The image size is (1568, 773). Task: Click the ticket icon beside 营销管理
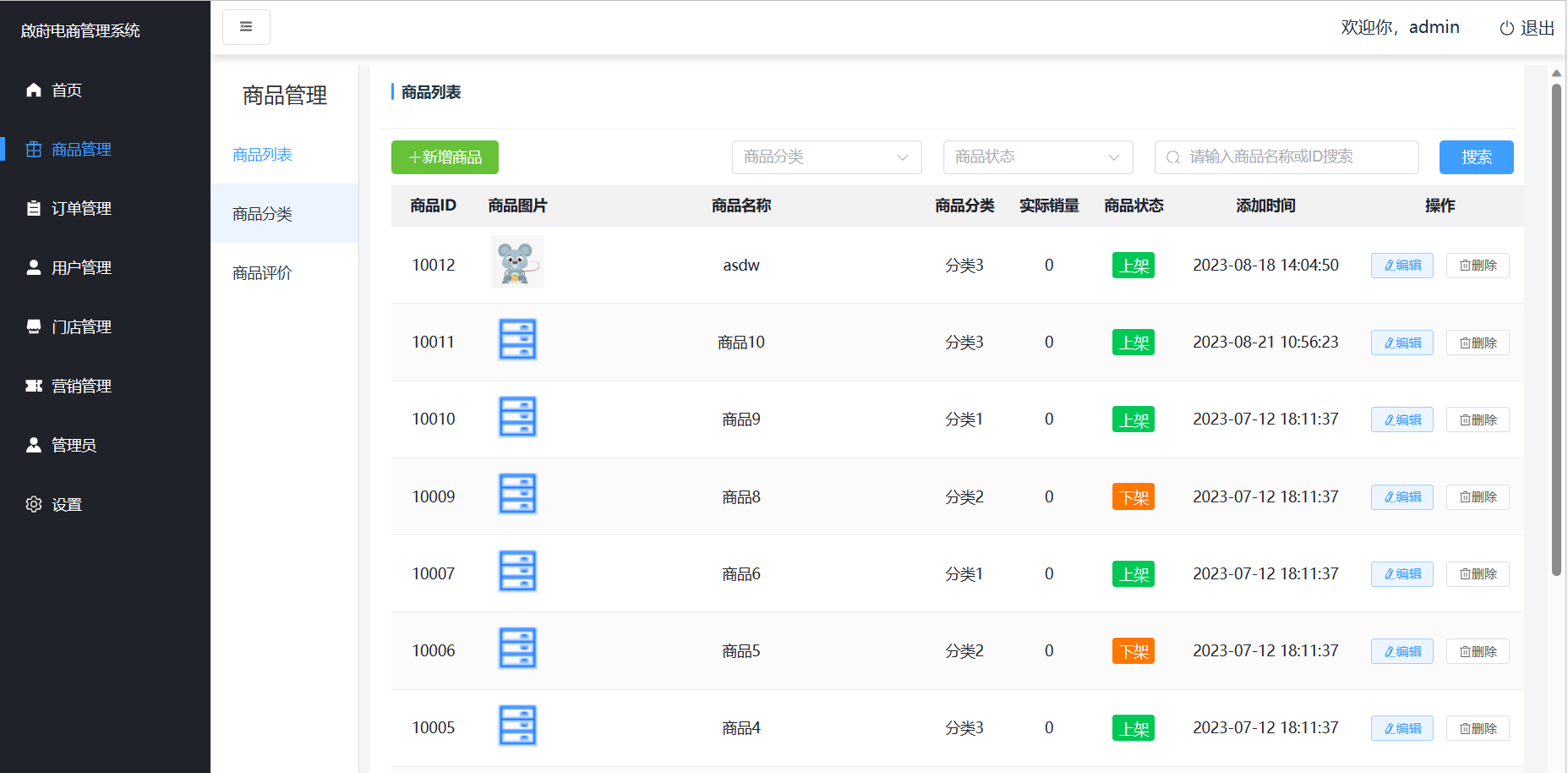tap(34, 386)
